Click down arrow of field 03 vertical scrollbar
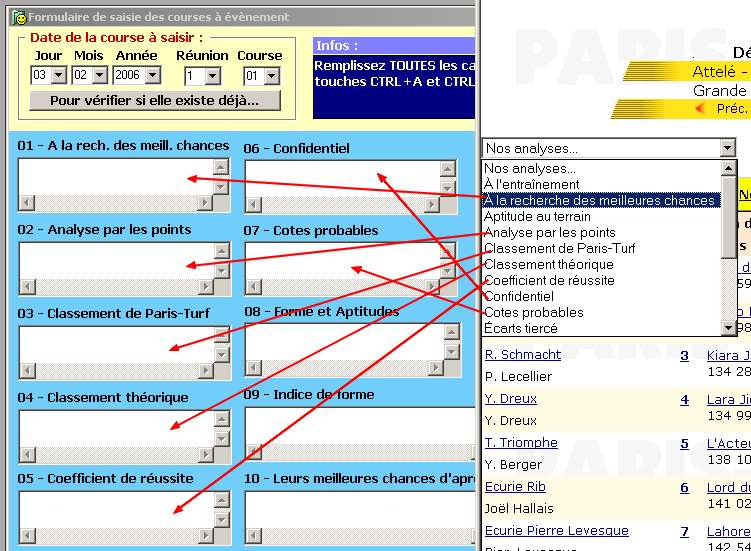Image resolution: width=751 pixels, height=551 pixels. click(x=221, y=355)
